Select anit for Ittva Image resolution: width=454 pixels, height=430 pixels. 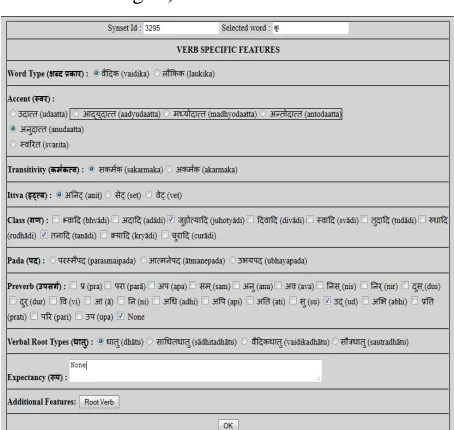pos(59,195)
